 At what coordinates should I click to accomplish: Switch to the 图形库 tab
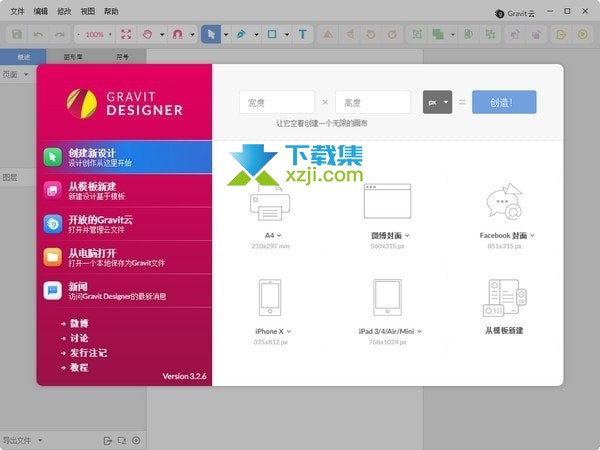[73, 57]
